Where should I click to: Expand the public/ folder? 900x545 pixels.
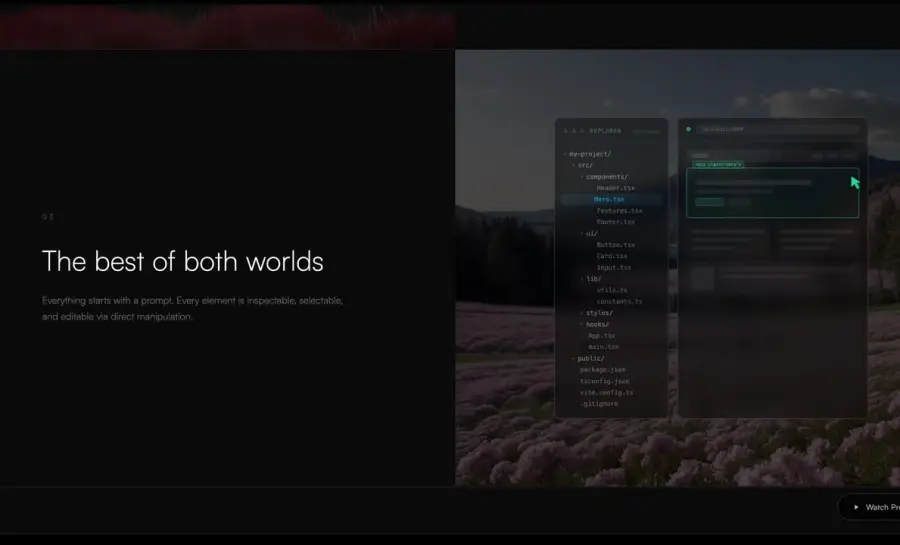(590, 359)
